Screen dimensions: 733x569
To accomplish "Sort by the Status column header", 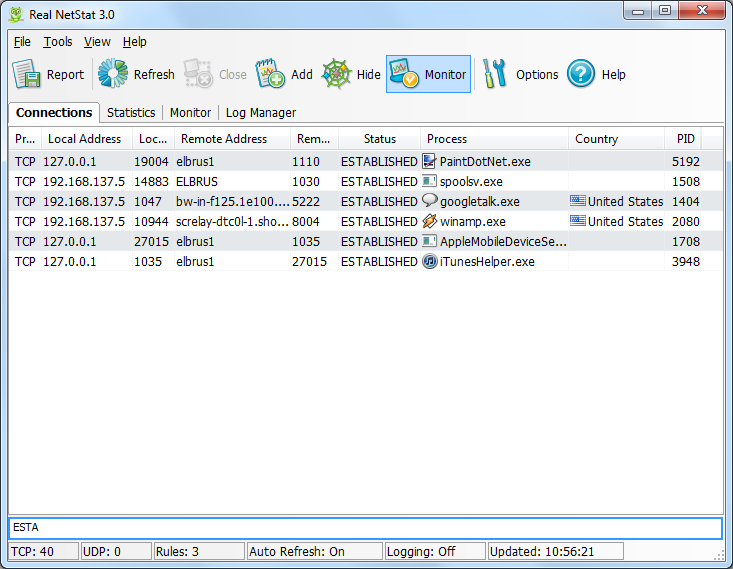I will (380, 139).
